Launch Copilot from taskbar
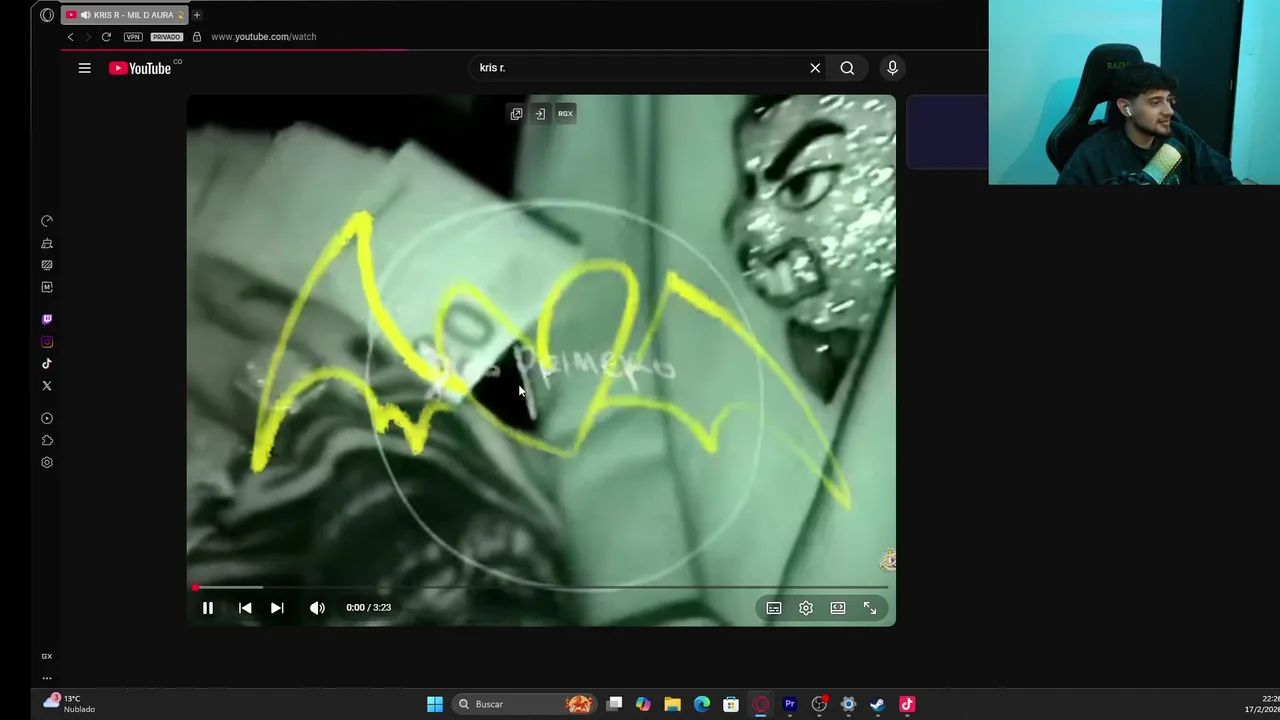Image resolution: width=1280 pixels, height=720 pixels. [643, 704]
